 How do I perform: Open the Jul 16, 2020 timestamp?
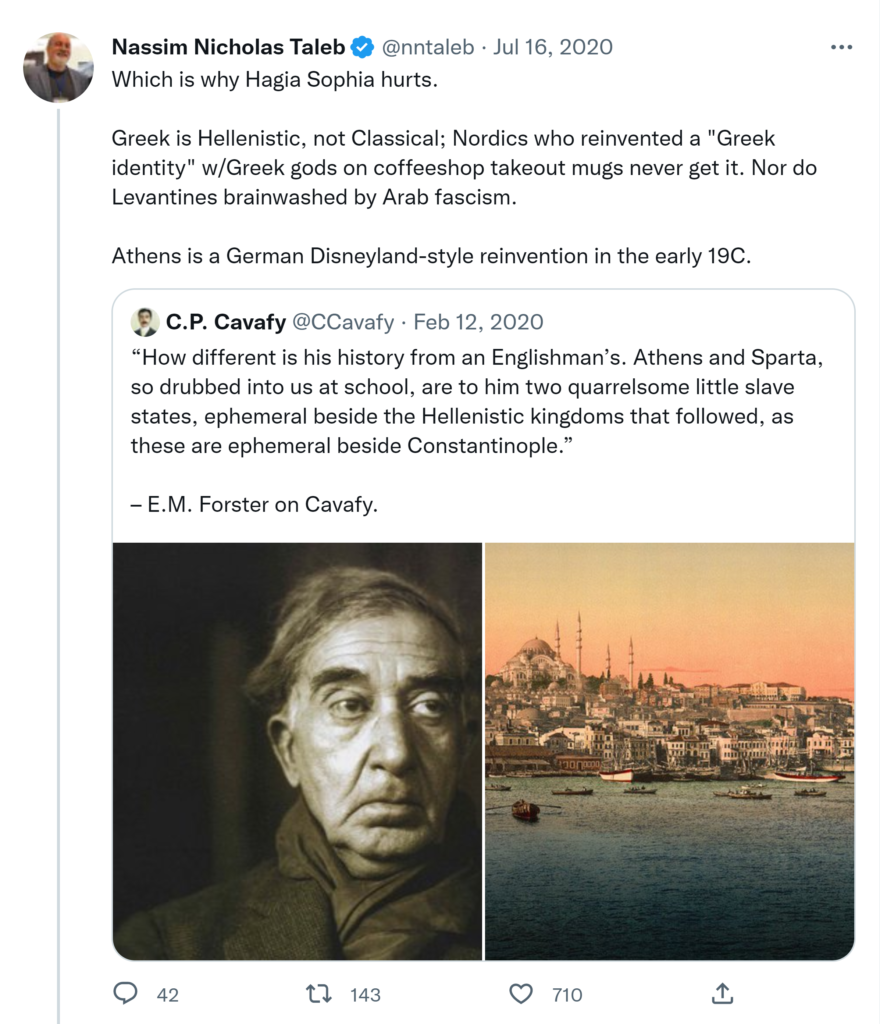coord(554,47)
